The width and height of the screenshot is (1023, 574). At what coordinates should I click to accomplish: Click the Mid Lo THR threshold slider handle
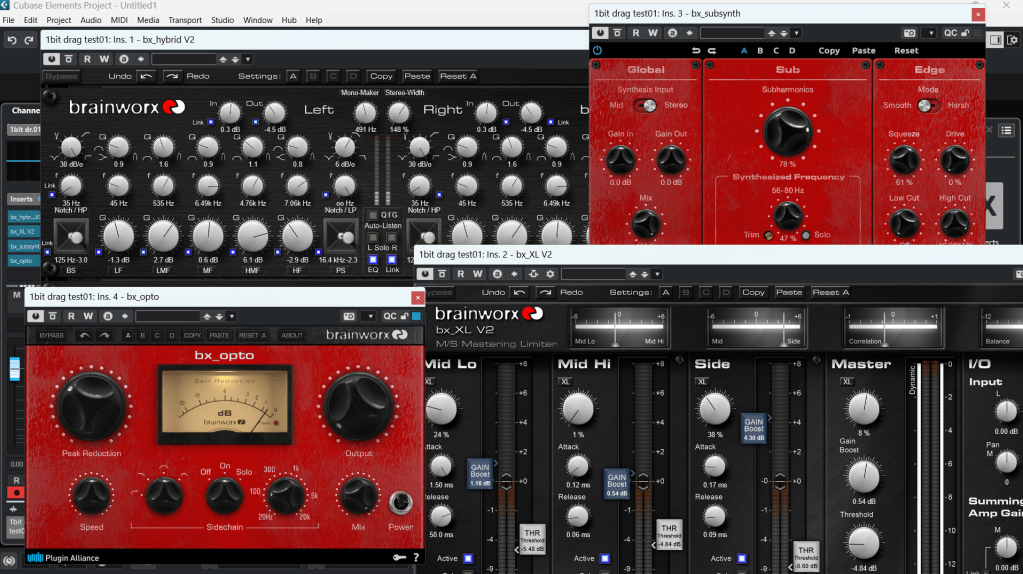point(530,537)
